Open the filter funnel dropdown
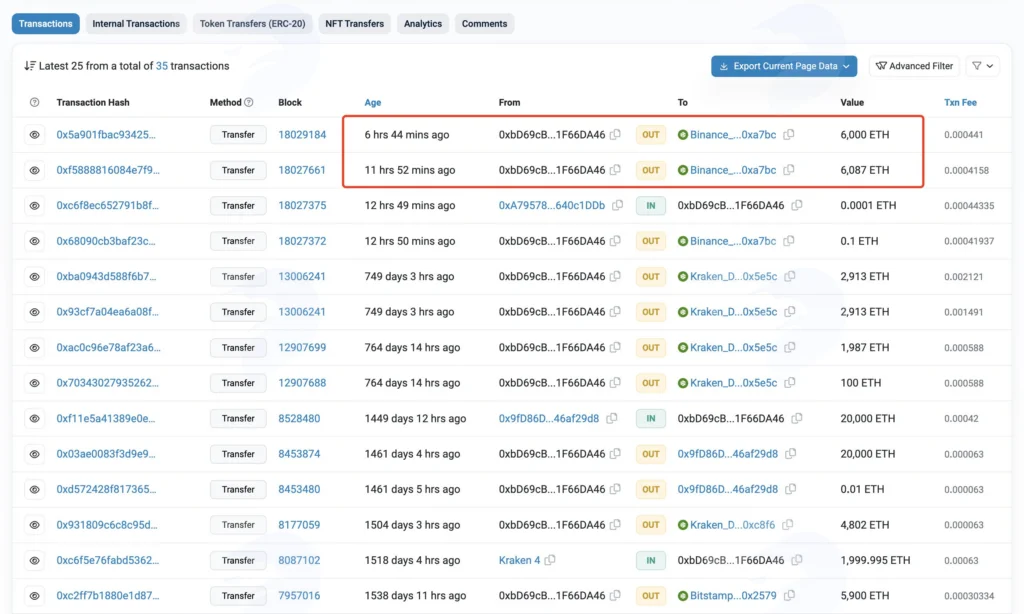Image resolution: width=1024 pixels, height=614 pixels. (982, 66)
